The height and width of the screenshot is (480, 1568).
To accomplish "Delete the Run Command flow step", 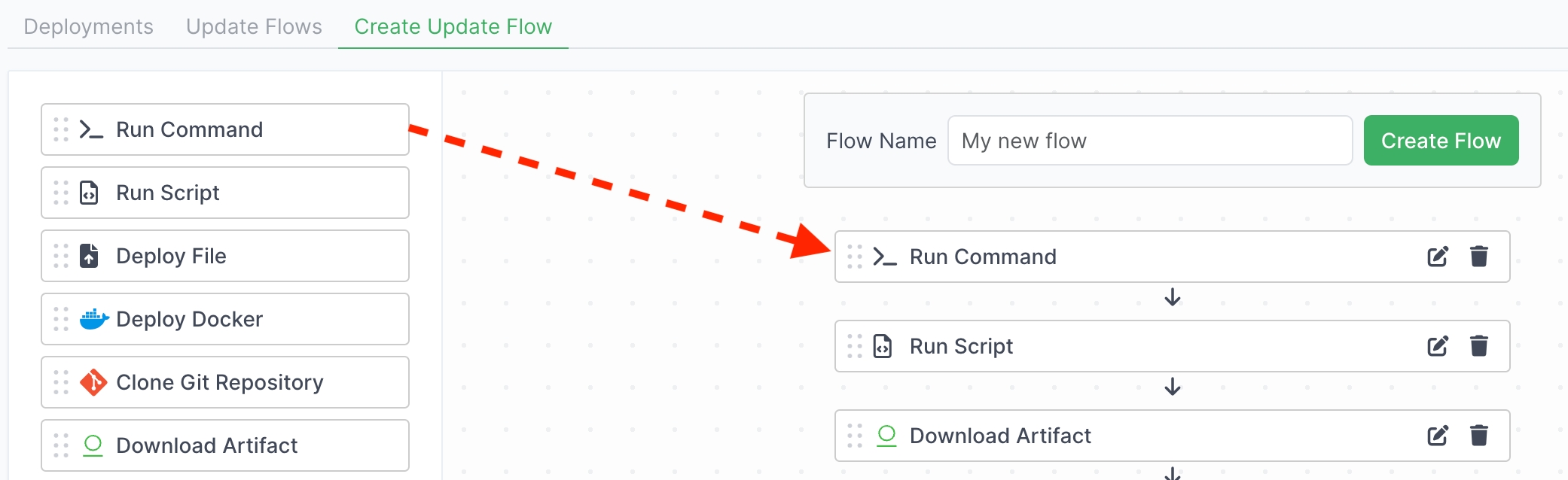I will 1478,257.
